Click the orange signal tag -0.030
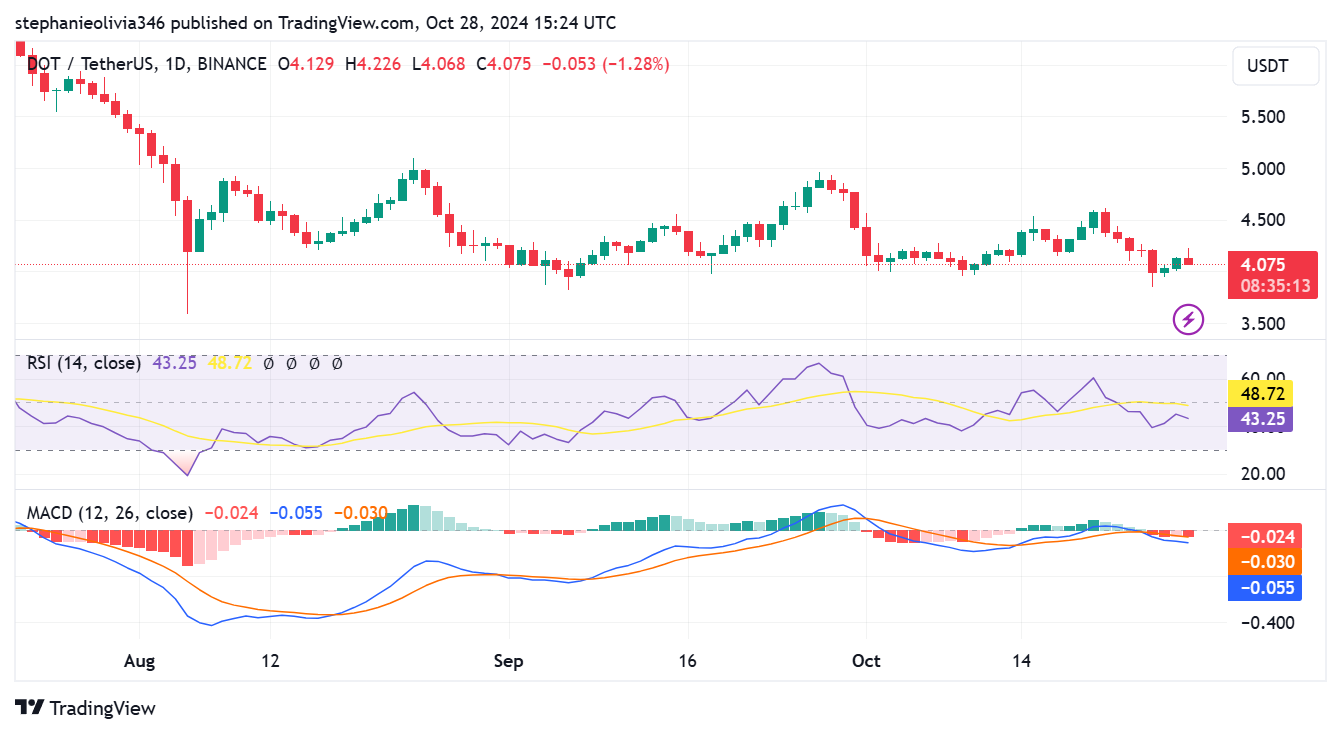The height and width of the screenshot is (734, 1341). [1265, 562]
